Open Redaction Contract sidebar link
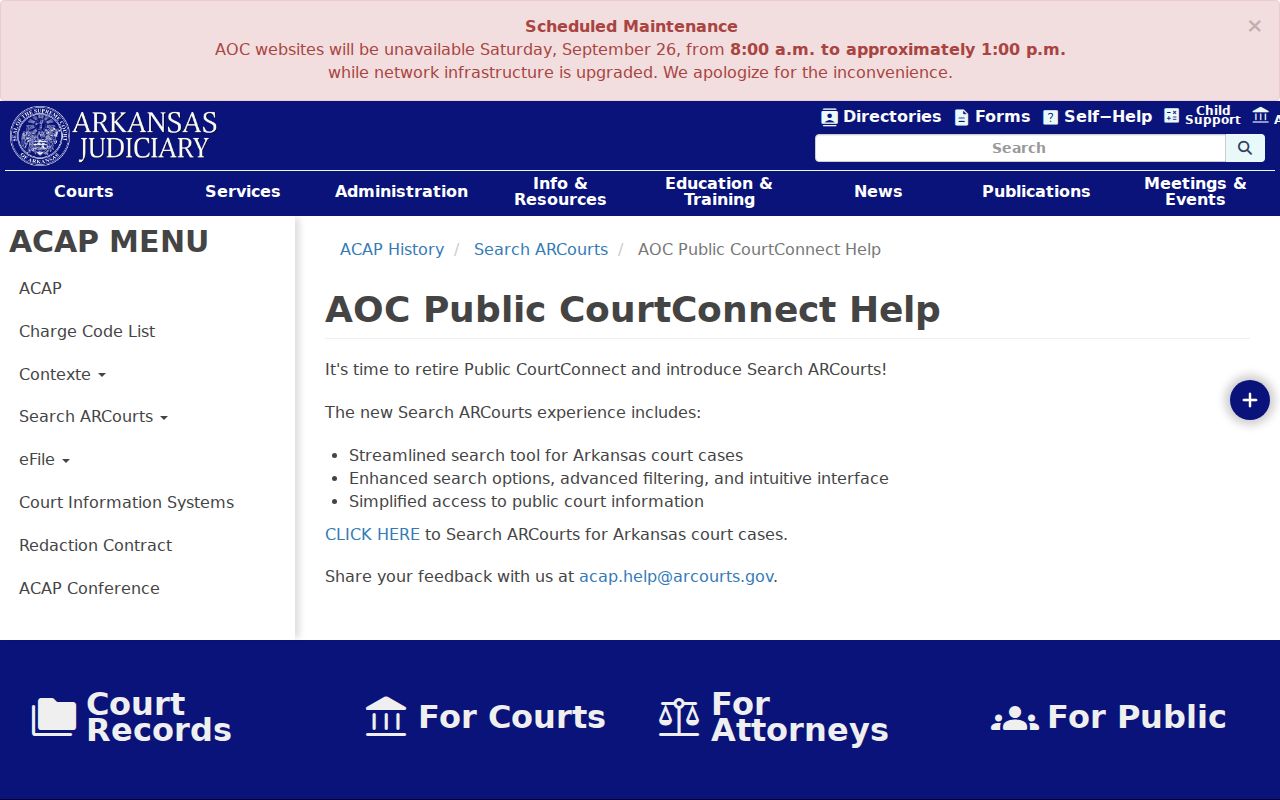The height and width of the screenshot is (800, 1280). pyautogui.click(x=95, y=545)
